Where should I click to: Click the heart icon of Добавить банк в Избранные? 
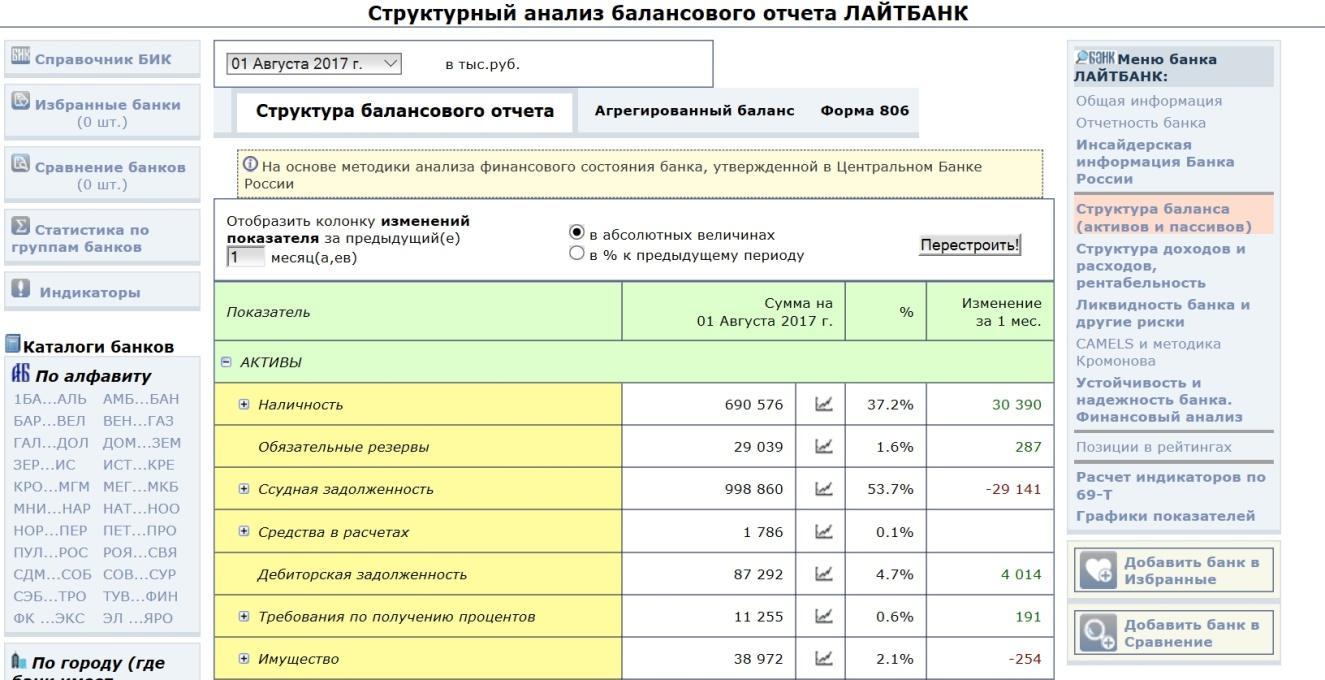[1096, 570]
